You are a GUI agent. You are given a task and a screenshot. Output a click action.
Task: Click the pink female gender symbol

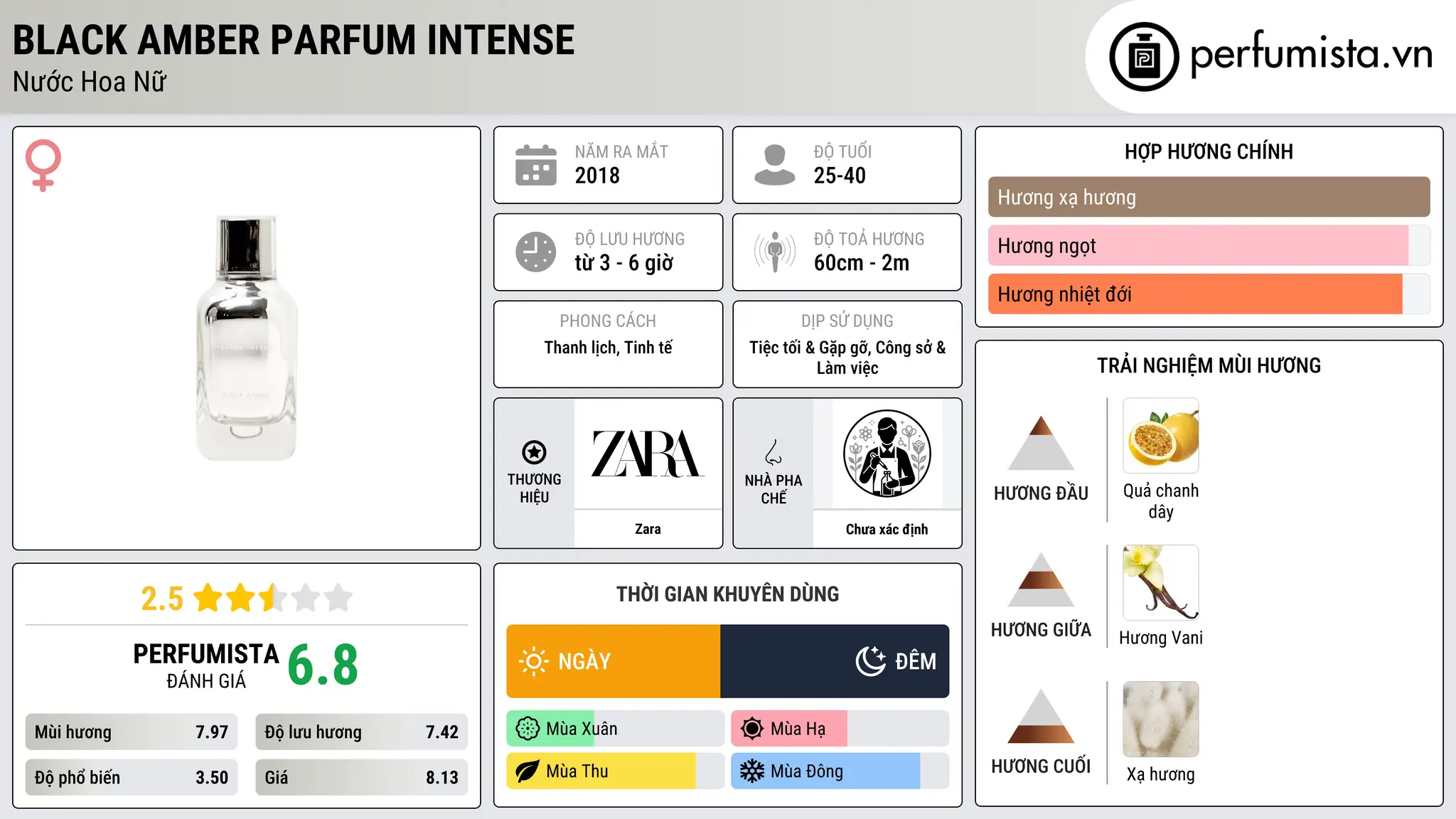click(43, 165)
